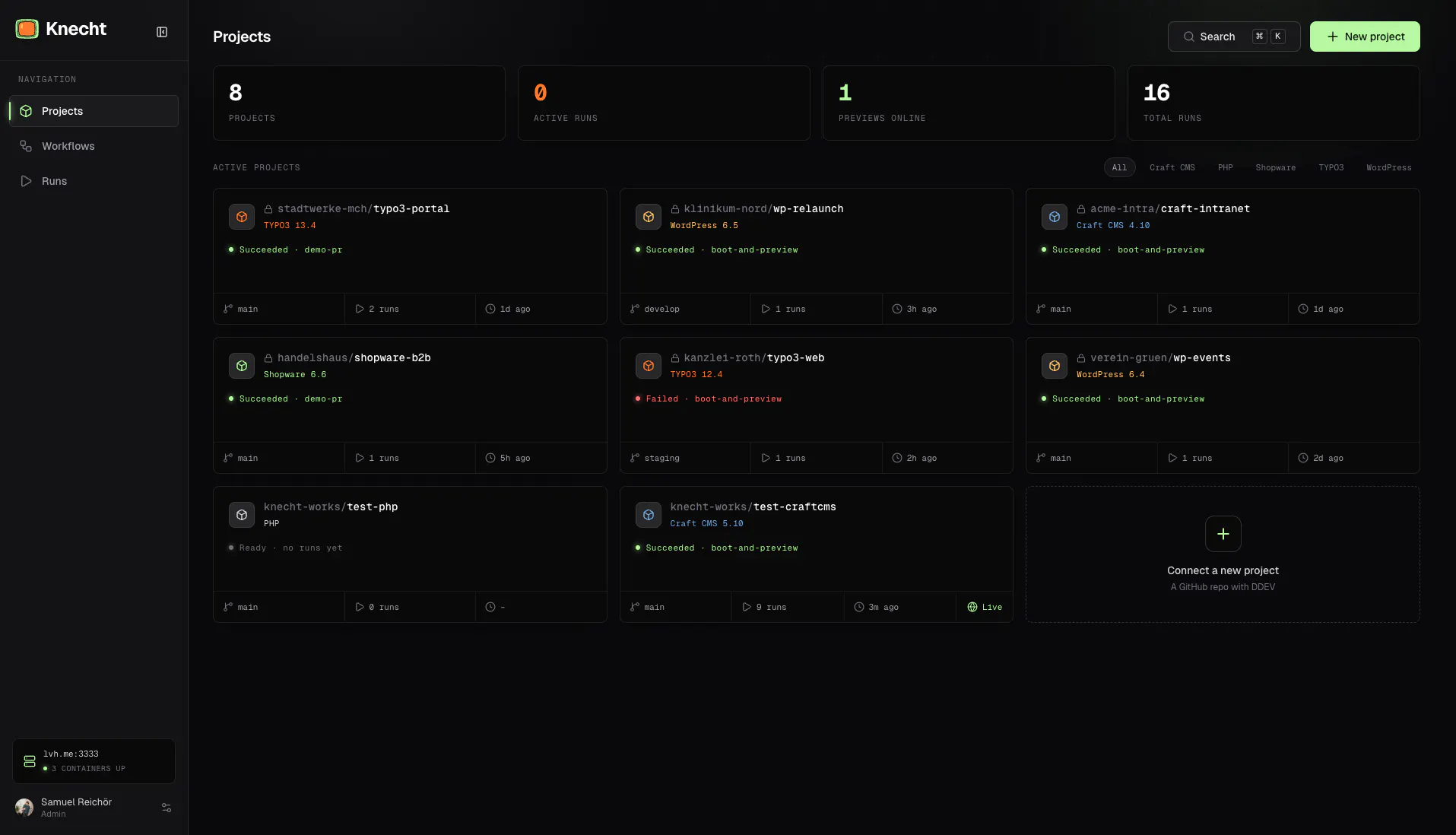Click 'Connect a new project' text

(1223, 570)
